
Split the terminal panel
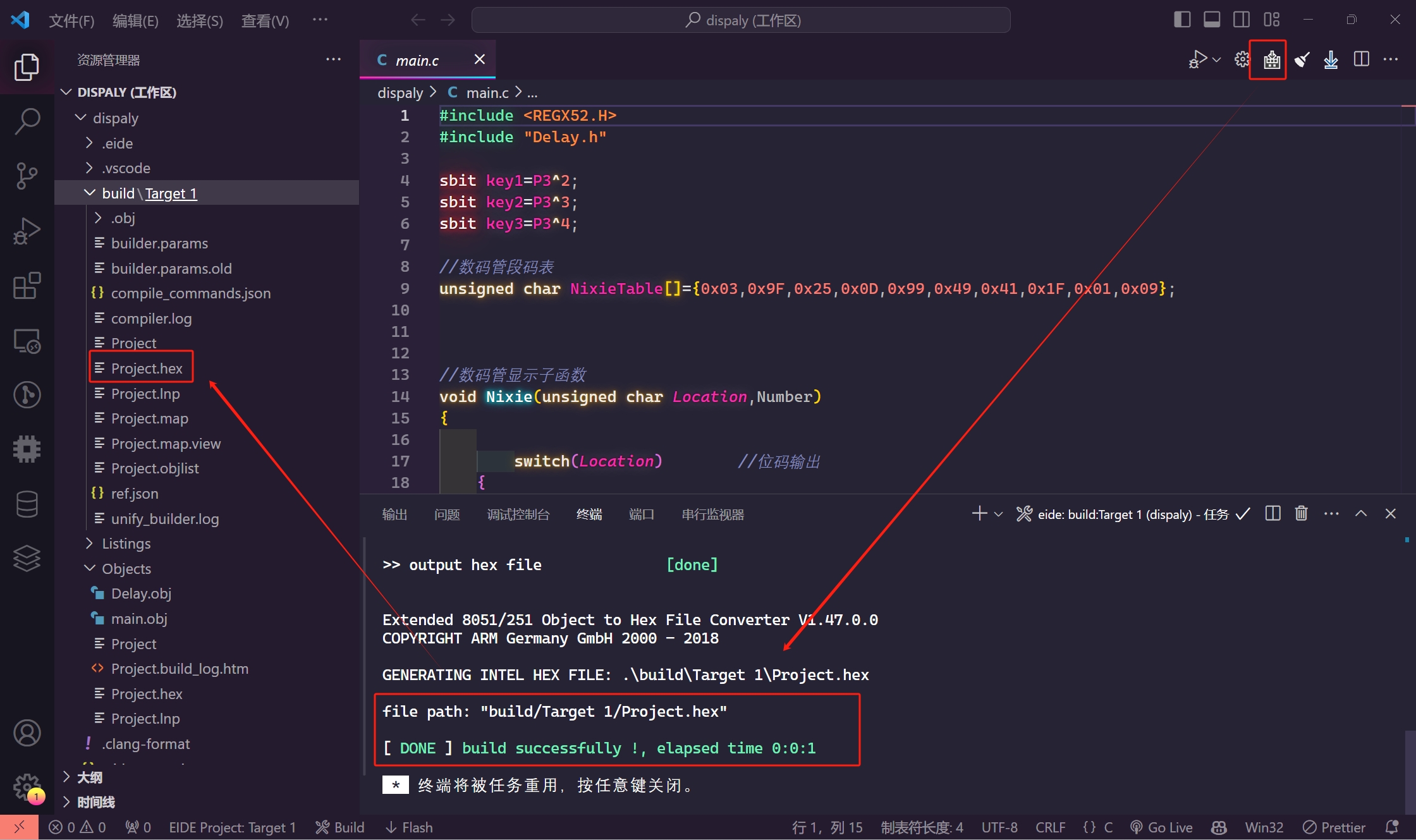click(x=1273, y=513)
